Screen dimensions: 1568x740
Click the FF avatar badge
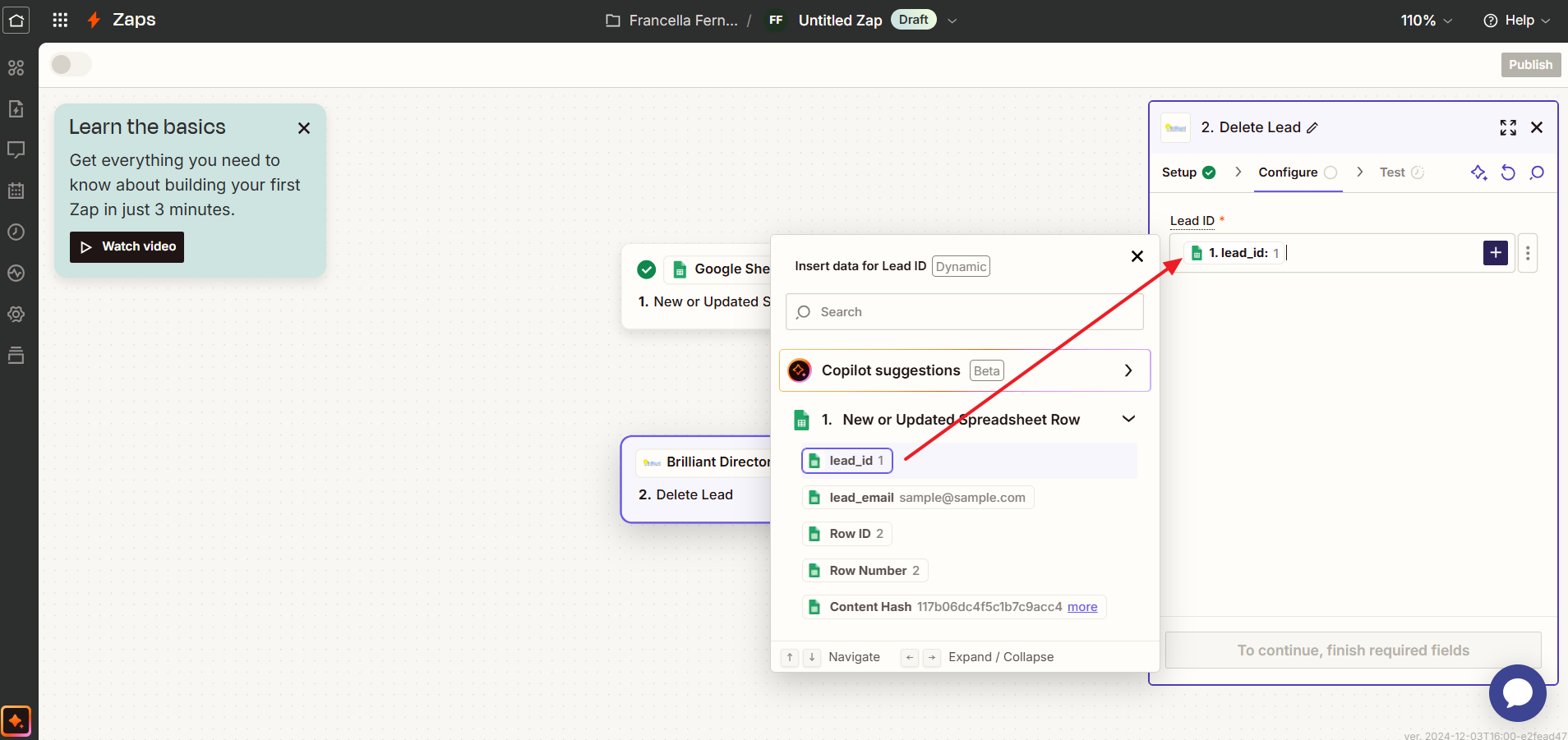[776, 21]
